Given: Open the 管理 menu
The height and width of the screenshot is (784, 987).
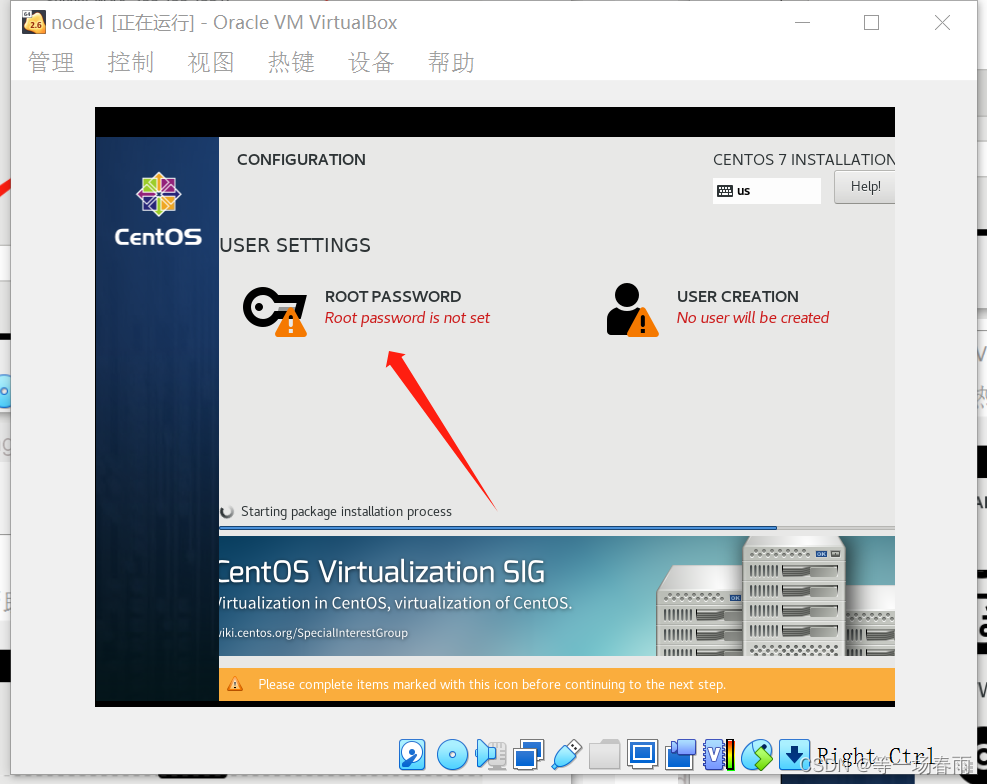Looking at the screenshot, I should click(51, 62).
